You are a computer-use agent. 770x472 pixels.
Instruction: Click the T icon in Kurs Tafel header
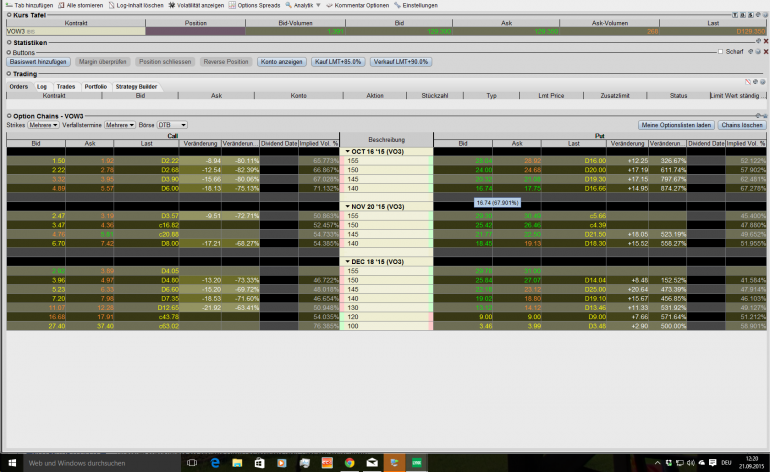735,15
